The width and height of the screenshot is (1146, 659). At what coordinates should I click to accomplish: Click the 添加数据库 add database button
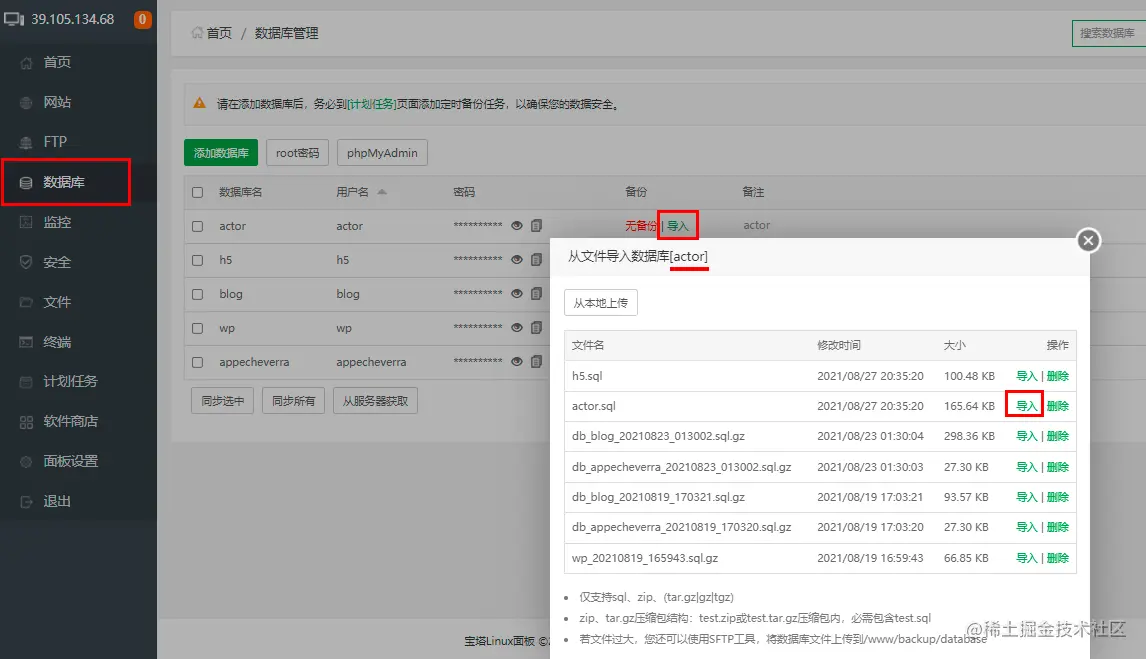[x=219, y=152]
